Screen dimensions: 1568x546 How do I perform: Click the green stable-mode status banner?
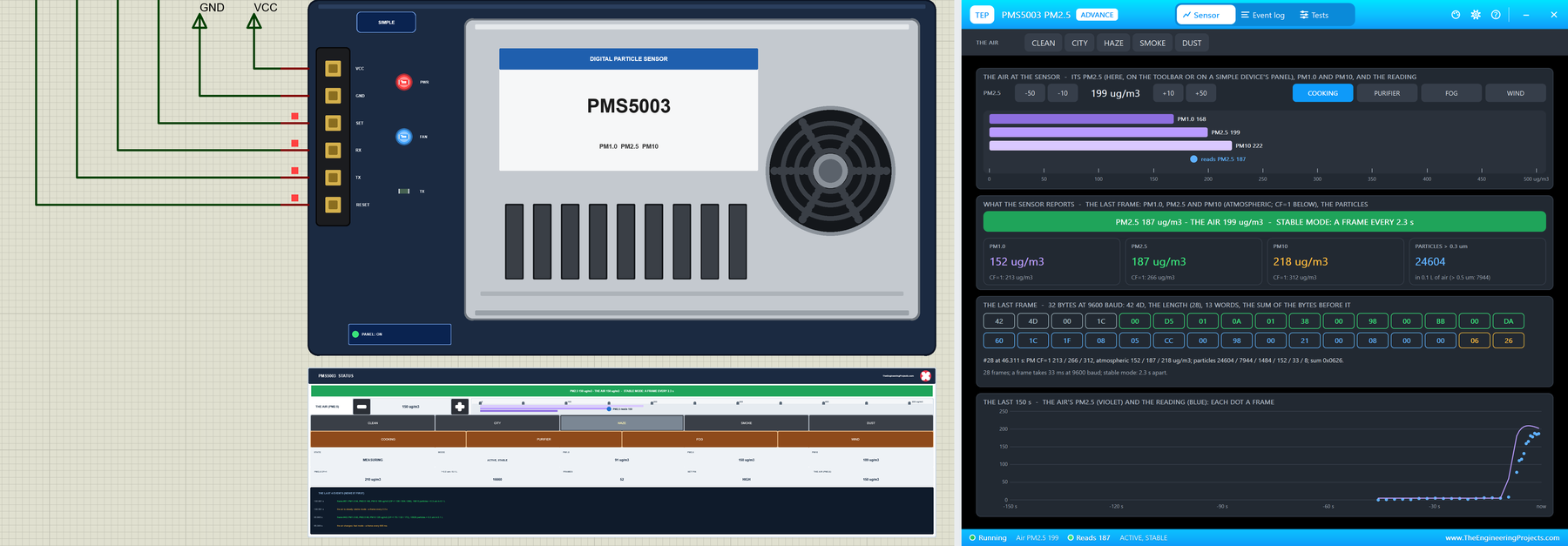click(1264, 222)
